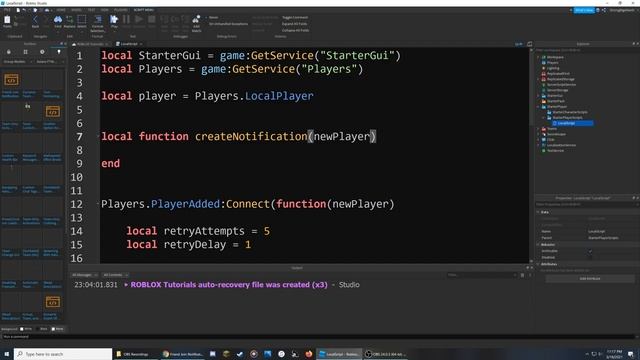Click the Firefox icon in the taskbar
Image resolution: width=640 pixels, height=360 pixels.
click(309, 354)
